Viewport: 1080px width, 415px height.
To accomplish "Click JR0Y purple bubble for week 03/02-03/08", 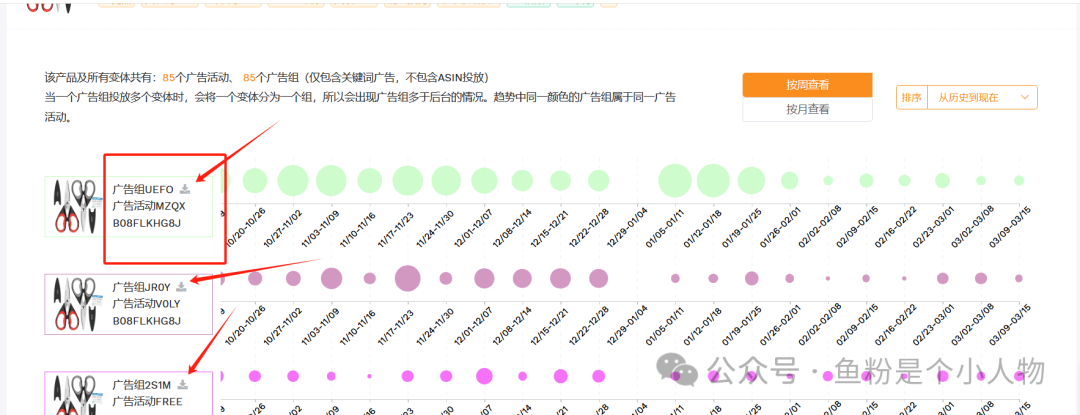I will (981, 278).
